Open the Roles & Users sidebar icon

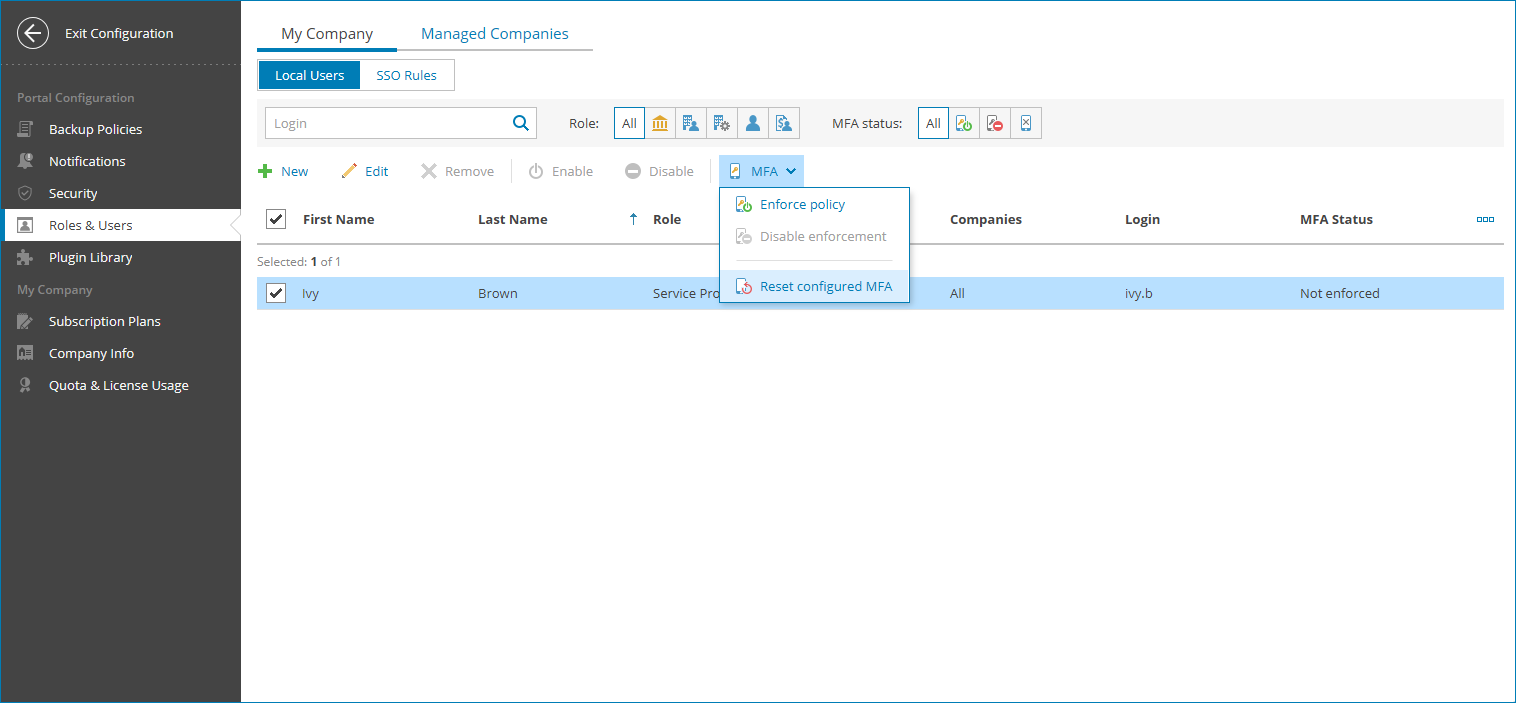[24, 224]
